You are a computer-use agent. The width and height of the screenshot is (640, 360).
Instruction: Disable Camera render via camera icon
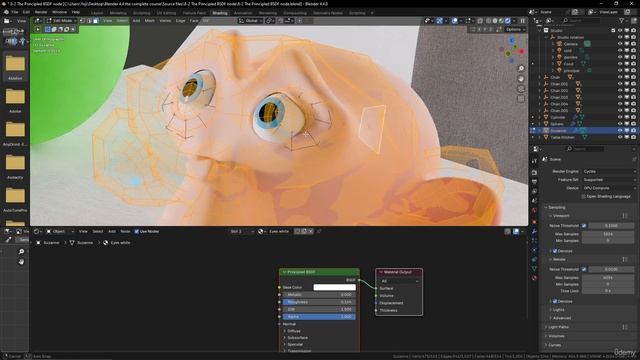[x=633, y=44]
